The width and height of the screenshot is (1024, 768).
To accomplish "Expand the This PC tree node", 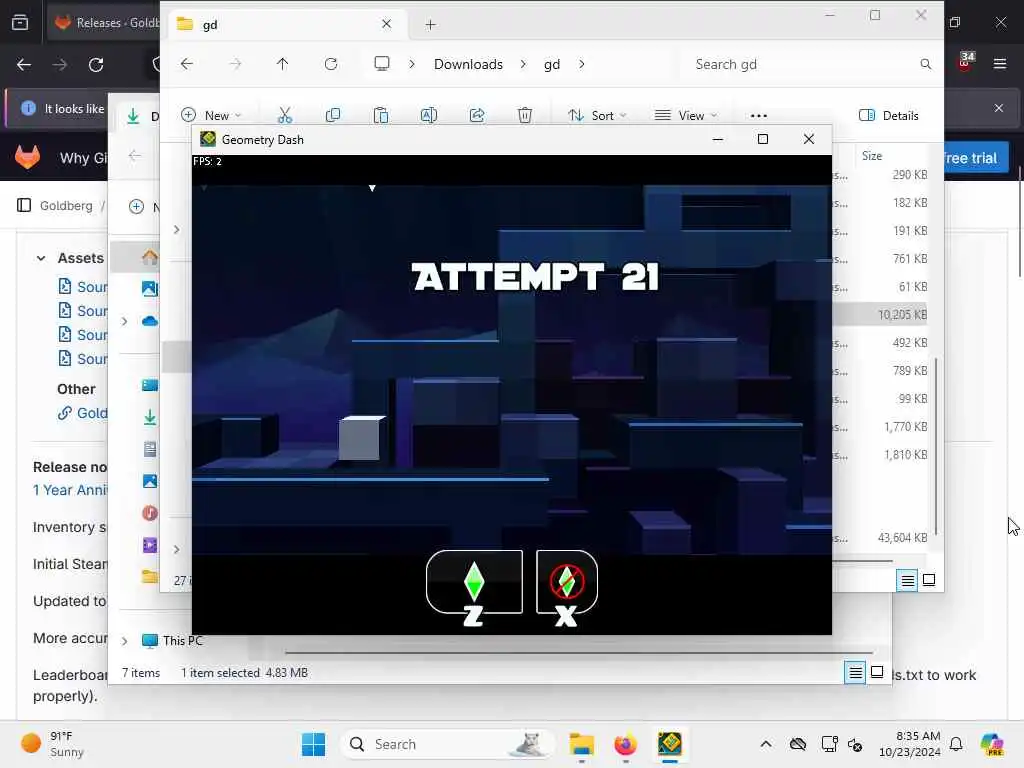I will point(124,641).
